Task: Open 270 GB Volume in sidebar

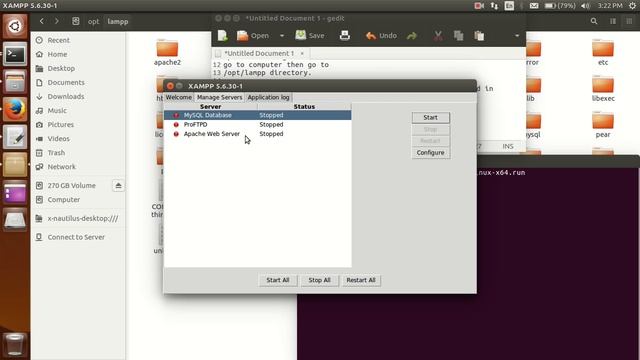Action: point(71,186)
